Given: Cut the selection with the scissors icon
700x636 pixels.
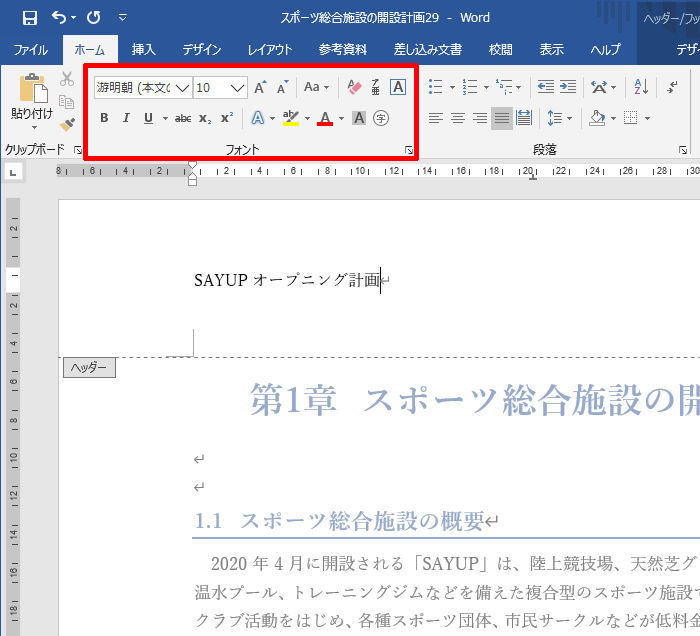Looking at the screenshot, I should [x=67, y=79].
